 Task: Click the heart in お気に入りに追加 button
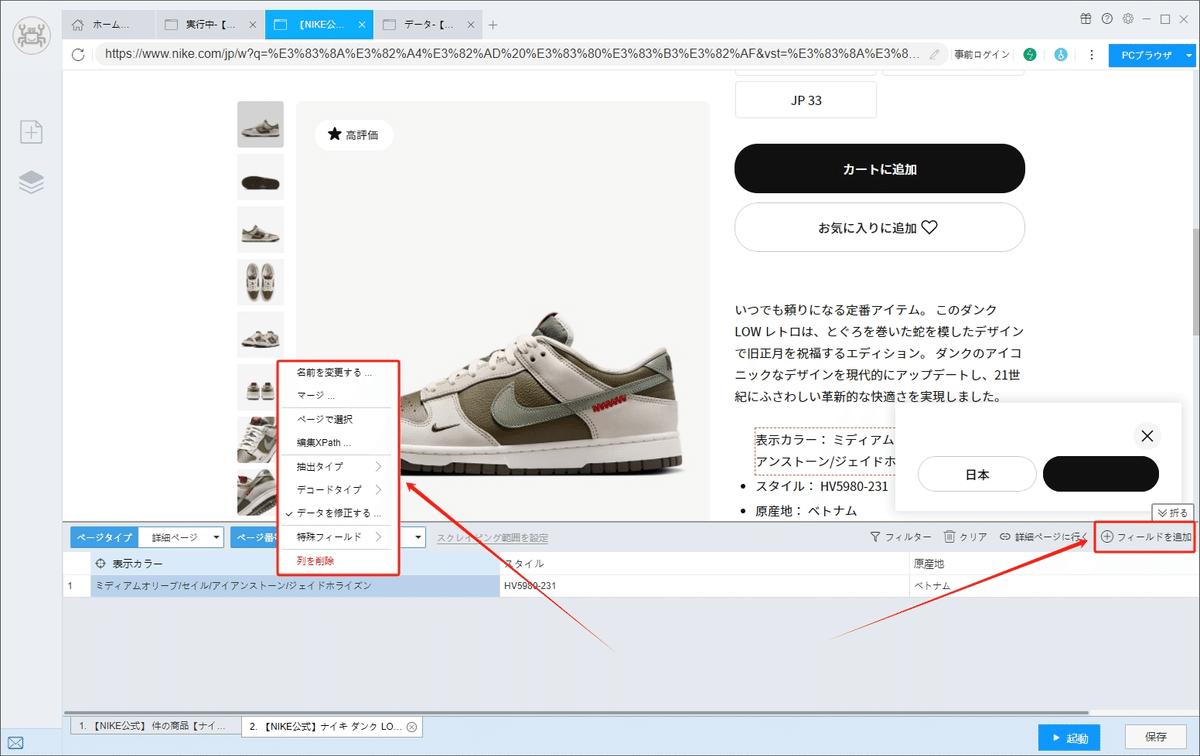pyautogui.click(x=929, y=227)
